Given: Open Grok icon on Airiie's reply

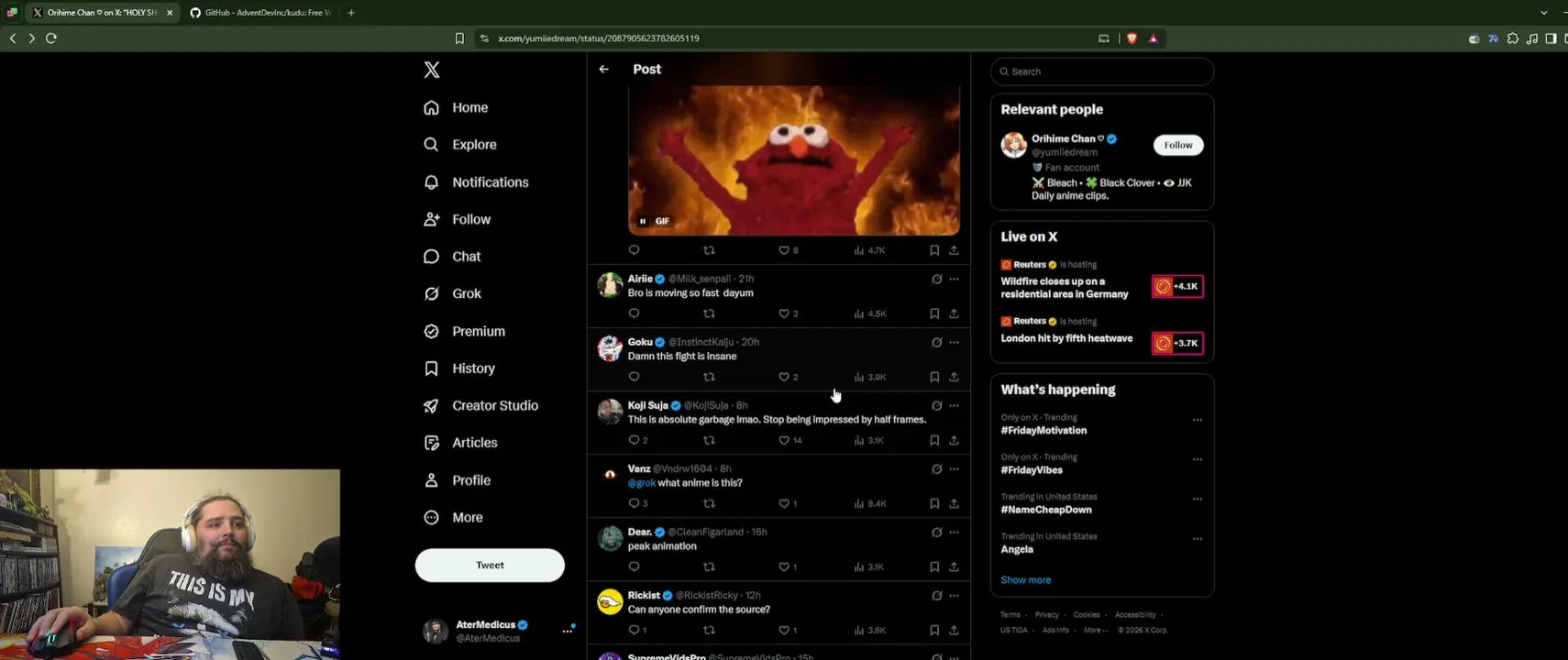Looking at the screenshot, I should pyautogui.click(x=936, y=279).
